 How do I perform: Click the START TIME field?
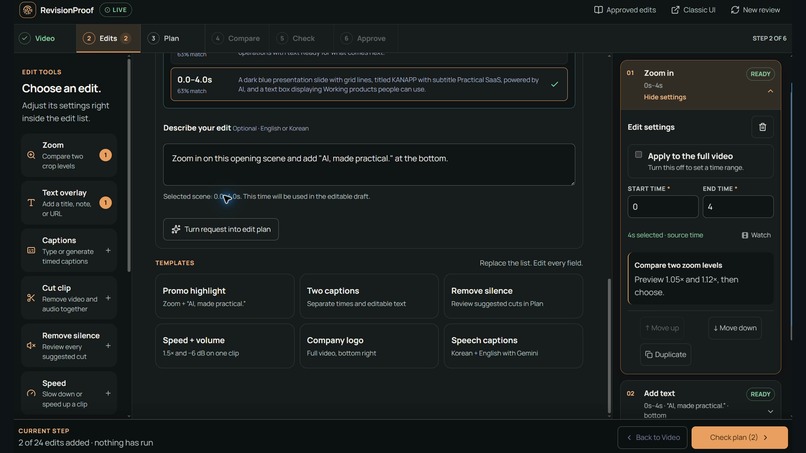pyautogui.click(x=663, y=207)
